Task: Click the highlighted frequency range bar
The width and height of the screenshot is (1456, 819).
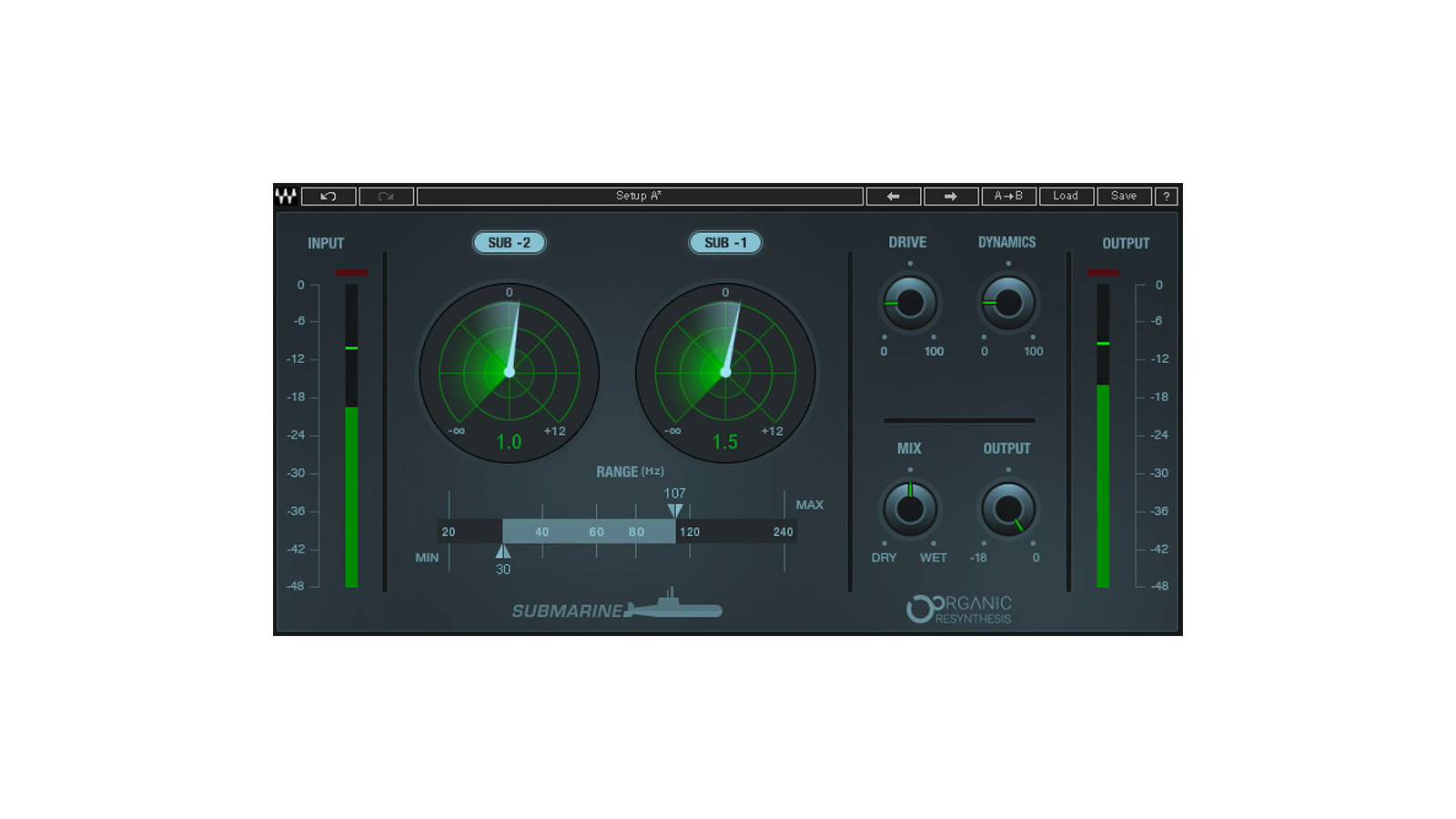Action: tap(589, 531)
